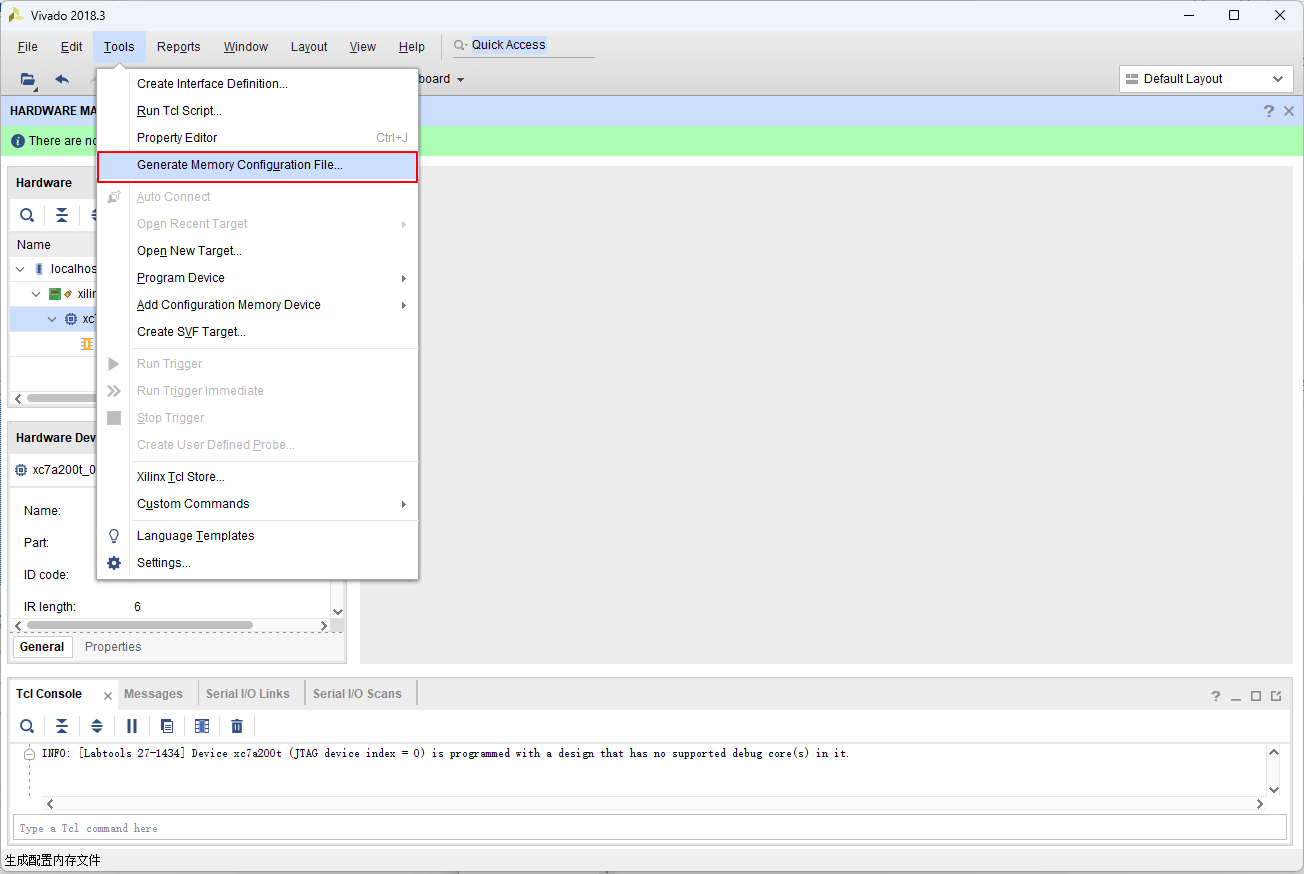Viewport: 1304px width, 874px height.
Task: Toggle column selection mode icon in Tcl Console
Action: 202,726
